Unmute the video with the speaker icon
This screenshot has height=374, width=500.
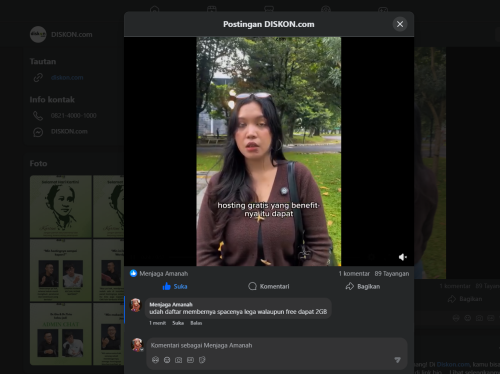click(x=403, y=257)
